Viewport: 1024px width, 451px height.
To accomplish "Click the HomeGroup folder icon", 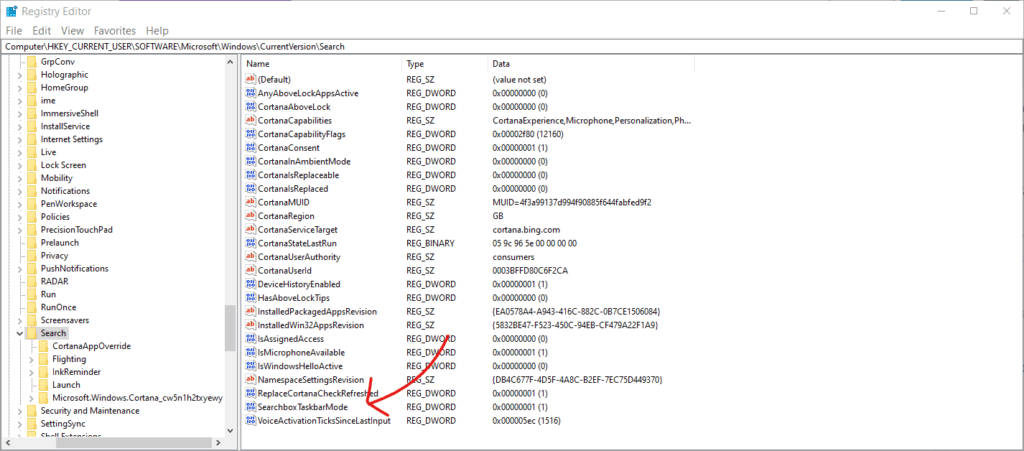I will (x=31, y=87).
